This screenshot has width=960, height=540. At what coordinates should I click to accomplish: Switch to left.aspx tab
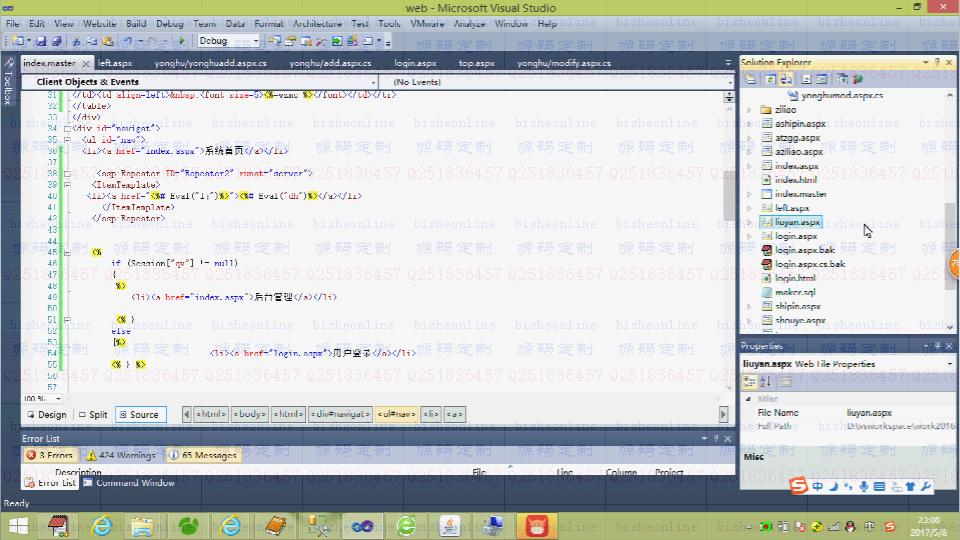coord(115,63)
